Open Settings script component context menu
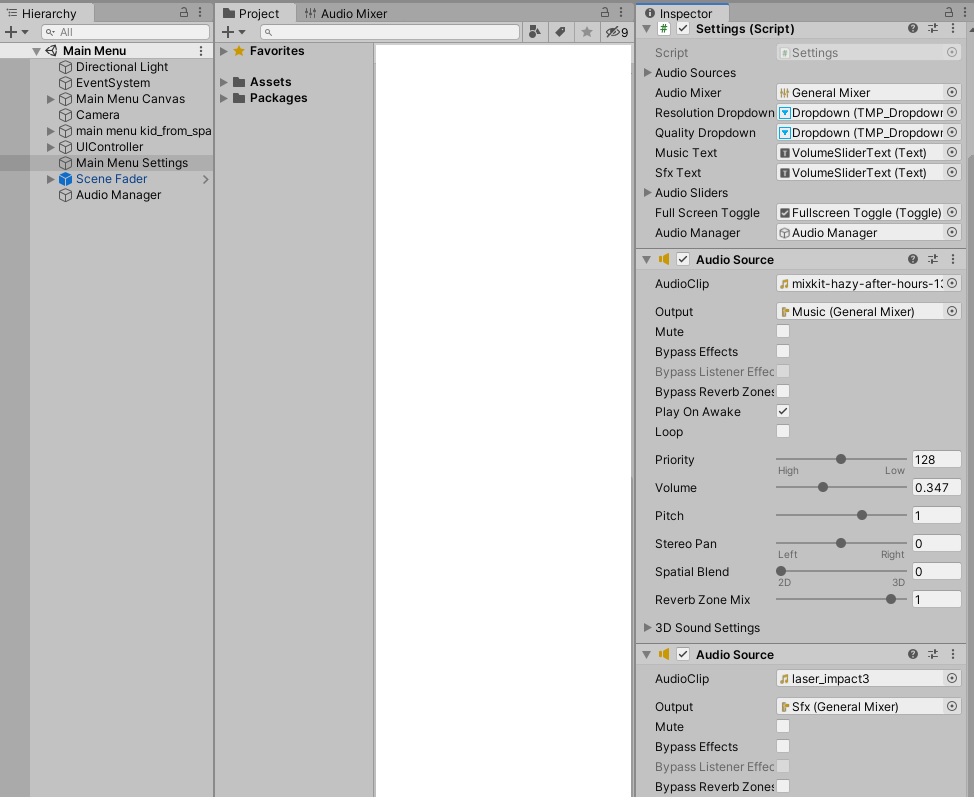The height and width of the screenshot is (802, 975). [953, 29]
